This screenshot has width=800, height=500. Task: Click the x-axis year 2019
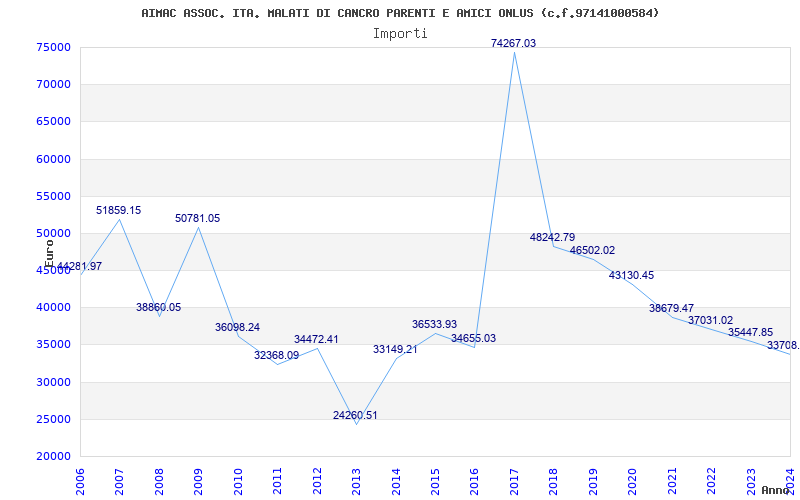pyautogui.click(x=593, y=481)
